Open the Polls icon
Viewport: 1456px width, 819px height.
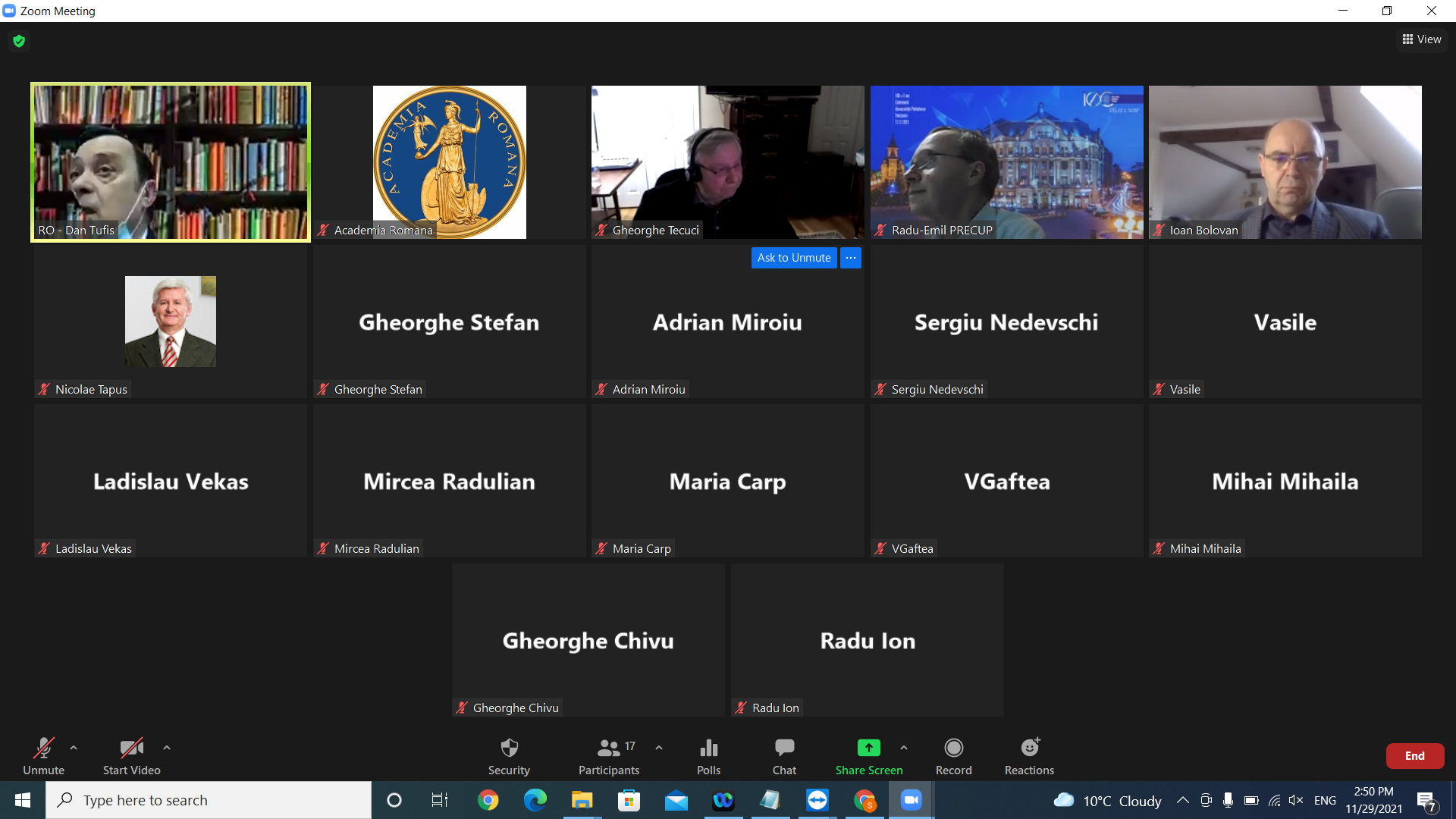[x=708, y=756]
